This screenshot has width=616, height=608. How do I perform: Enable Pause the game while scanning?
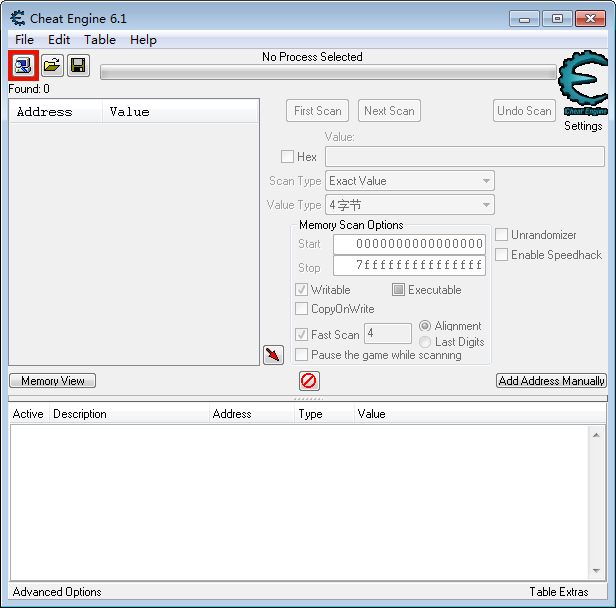(x=301, y=355)
